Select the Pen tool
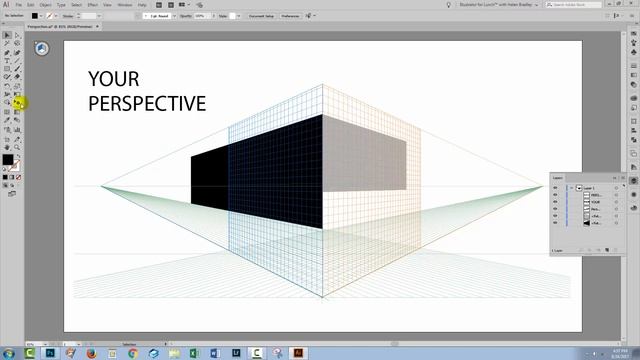The image size is (640, 360). (x=7, y=53)
